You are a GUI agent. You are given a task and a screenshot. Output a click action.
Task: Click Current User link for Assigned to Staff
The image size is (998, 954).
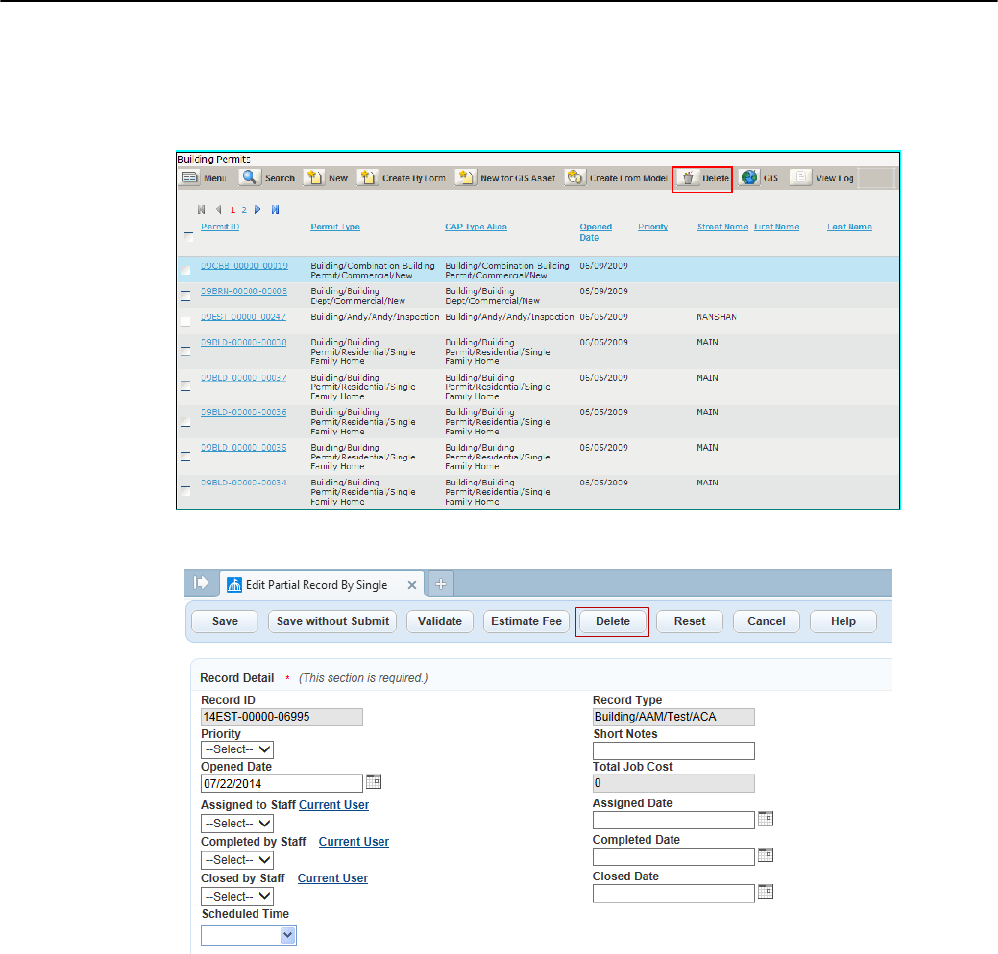tap(334, 804)
